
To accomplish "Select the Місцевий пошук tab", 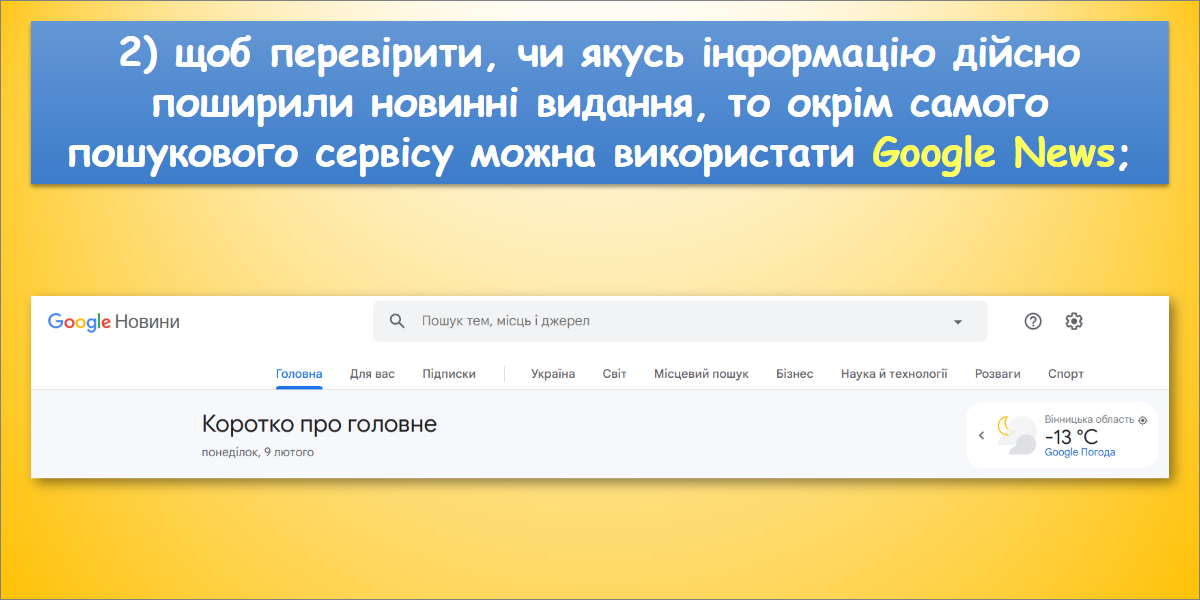I will pyautogui.click(x=701, y=374).
